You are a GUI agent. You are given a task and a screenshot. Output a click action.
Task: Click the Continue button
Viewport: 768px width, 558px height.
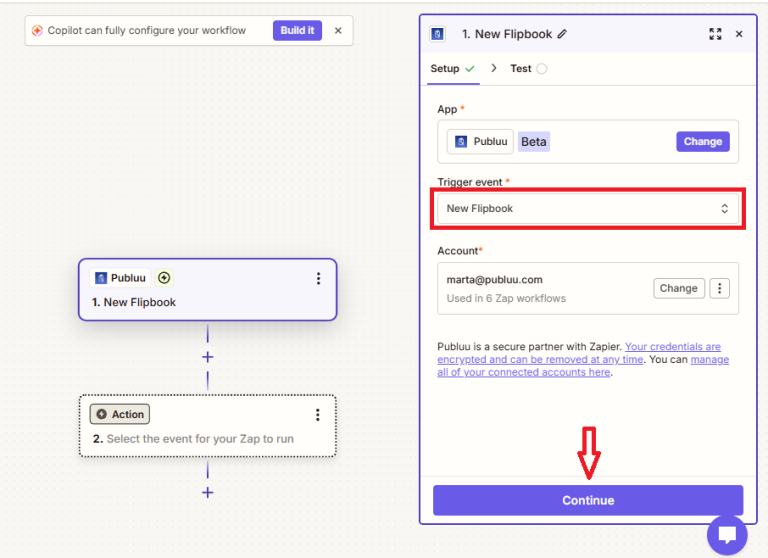point(588,500)
